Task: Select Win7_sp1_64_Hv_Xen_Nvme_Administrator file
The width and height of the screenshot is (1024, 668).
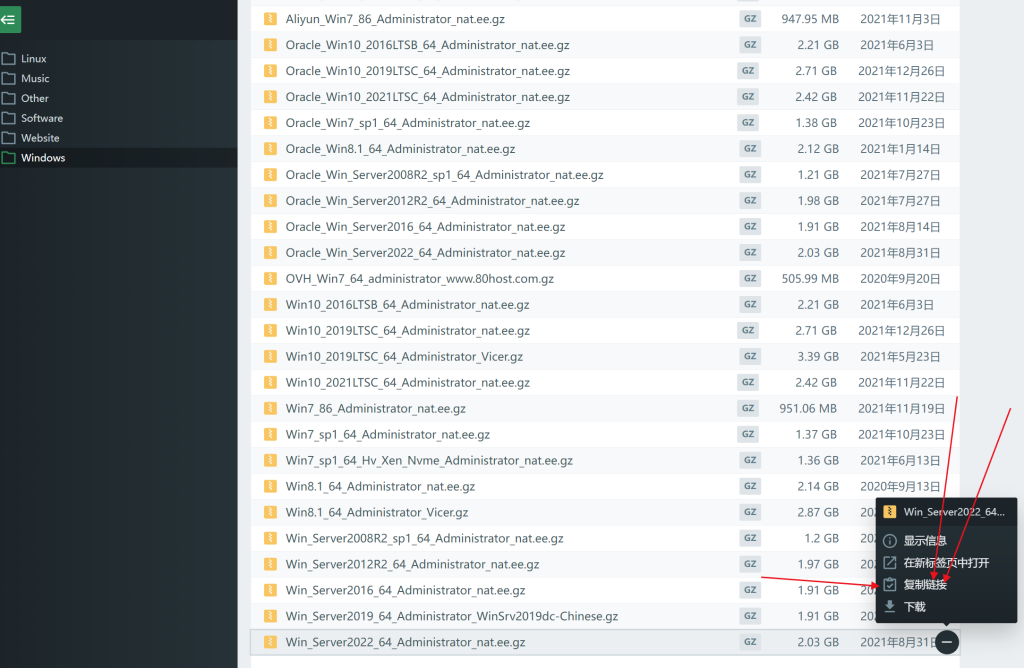Action: pyautogui.click(x=429, y=460)
